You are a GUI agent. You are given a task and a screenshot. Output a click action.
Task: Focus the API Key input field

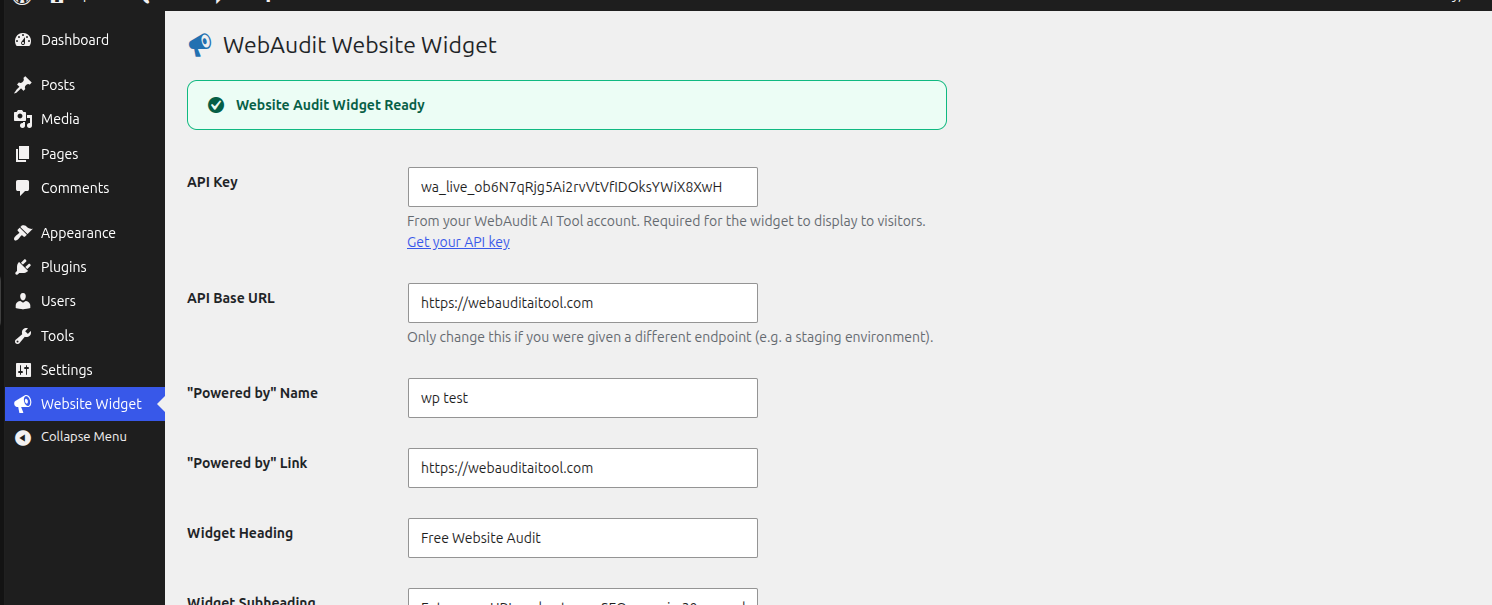click(x=583, y=187)
